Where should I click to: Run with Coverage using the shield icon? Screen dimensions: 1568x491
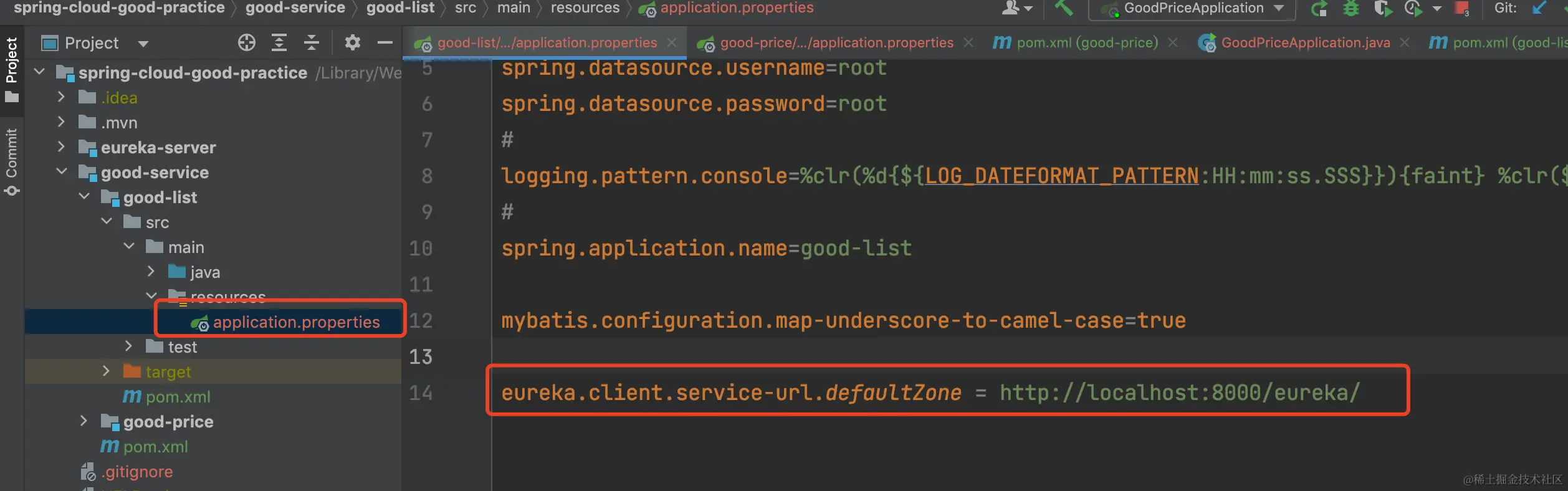click(x=1383, y=9)
